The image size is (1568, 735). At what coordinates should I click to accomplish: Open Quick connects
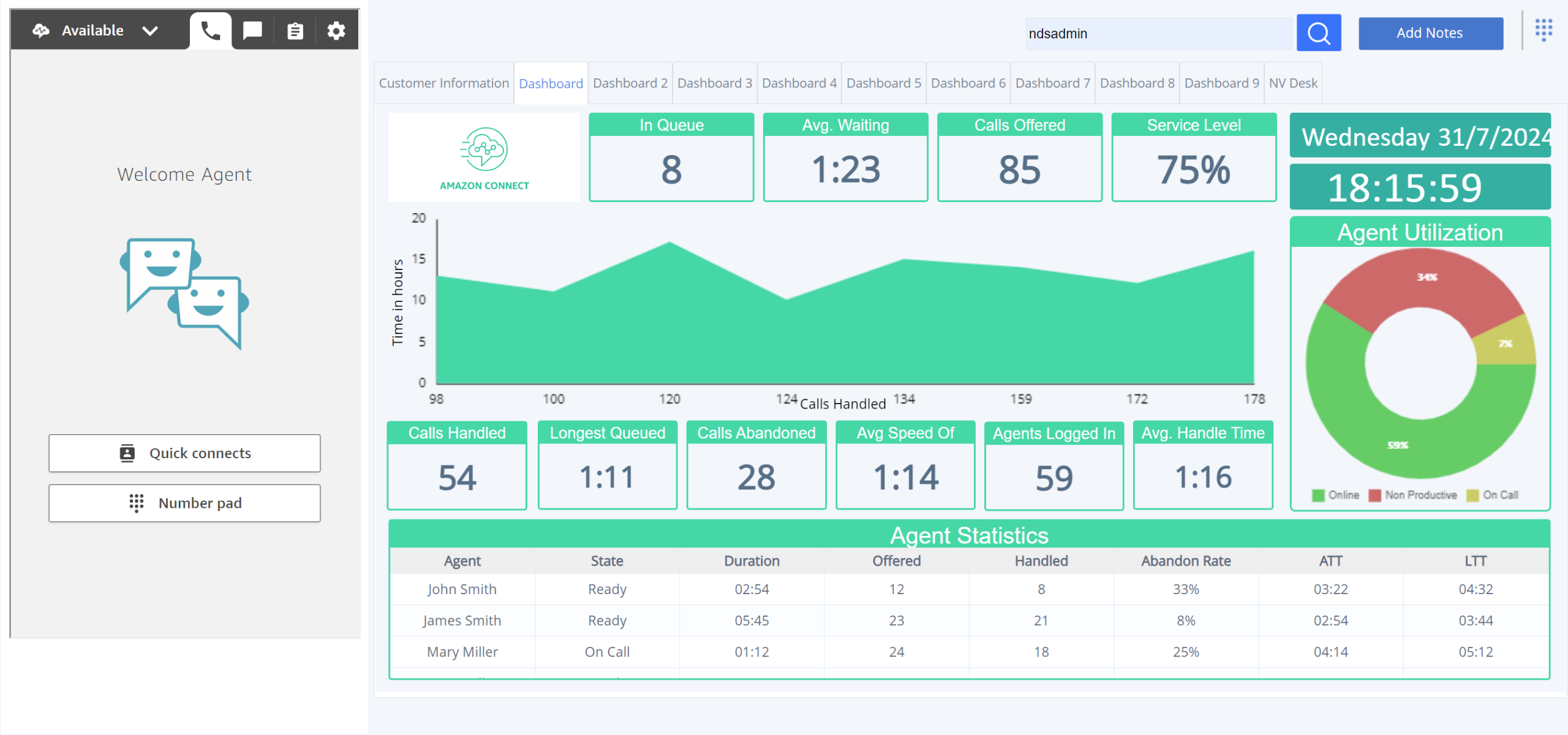click(x=184, y=453)
